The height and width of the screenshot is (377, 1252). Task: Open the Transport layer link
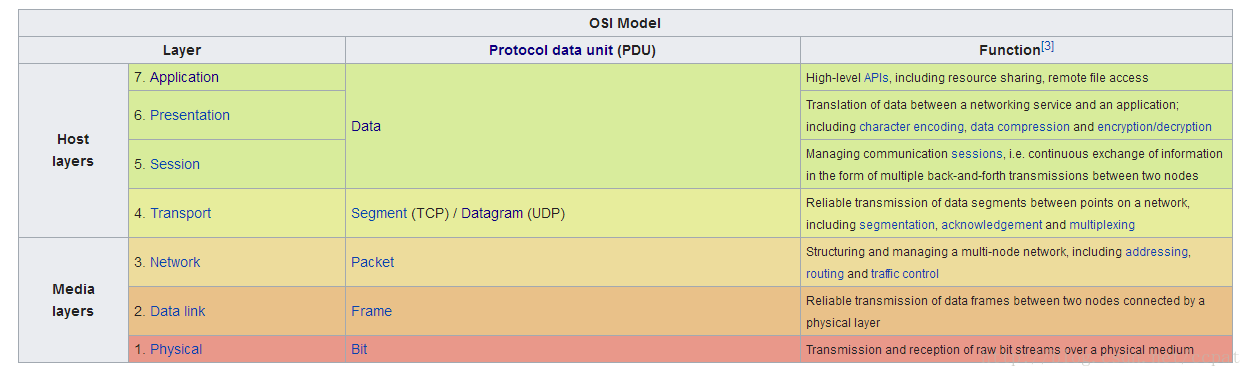pos(180,213)
